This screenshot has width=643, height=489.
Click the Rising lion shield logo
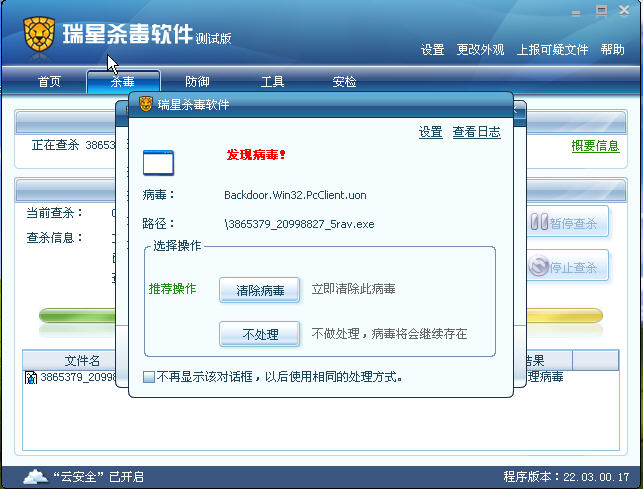click(39, 34)
